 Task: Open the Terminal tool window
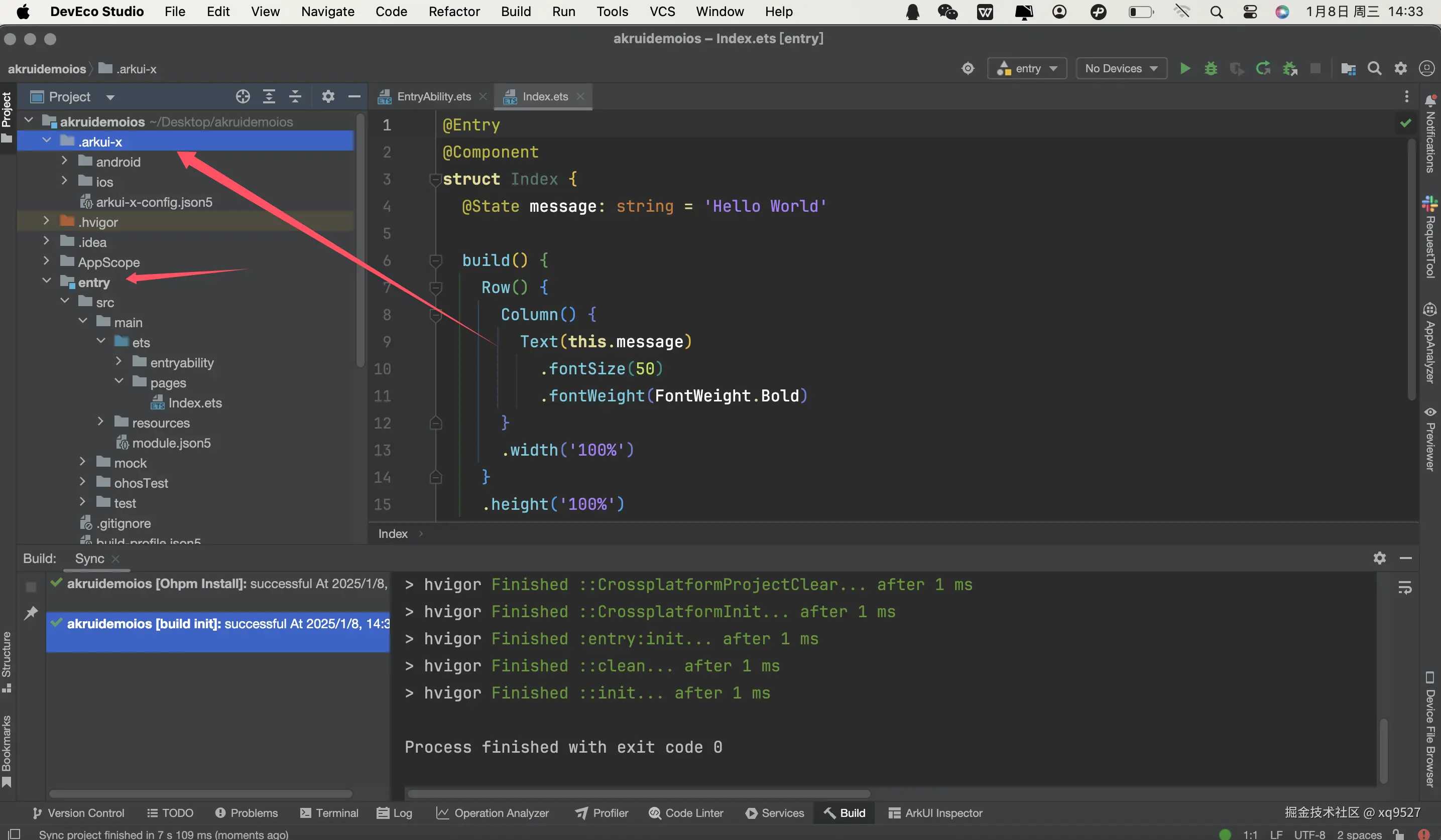tap(329, 812)
